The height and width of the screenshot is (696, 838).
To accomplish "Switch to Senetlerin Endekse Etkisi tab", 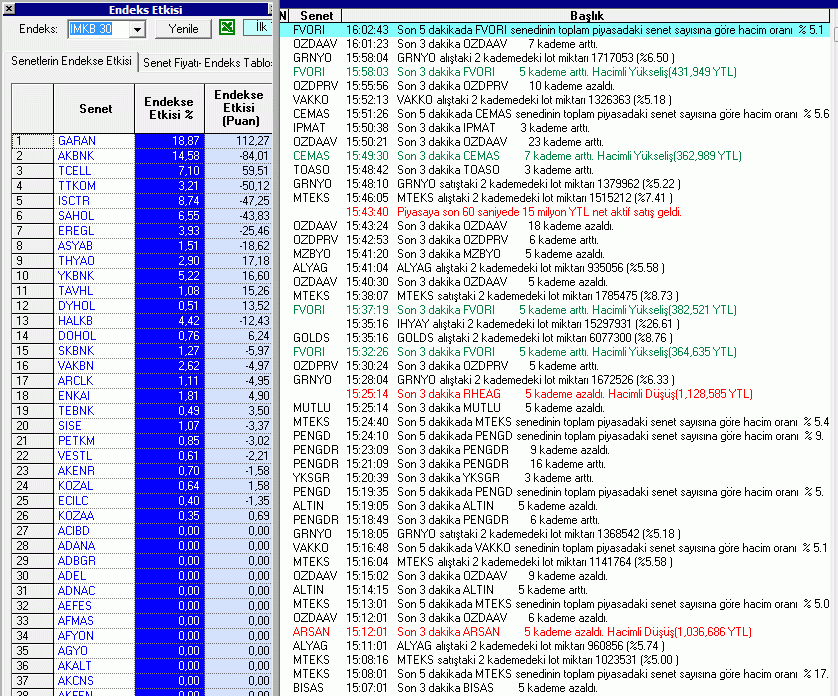I will click(71, 62).
